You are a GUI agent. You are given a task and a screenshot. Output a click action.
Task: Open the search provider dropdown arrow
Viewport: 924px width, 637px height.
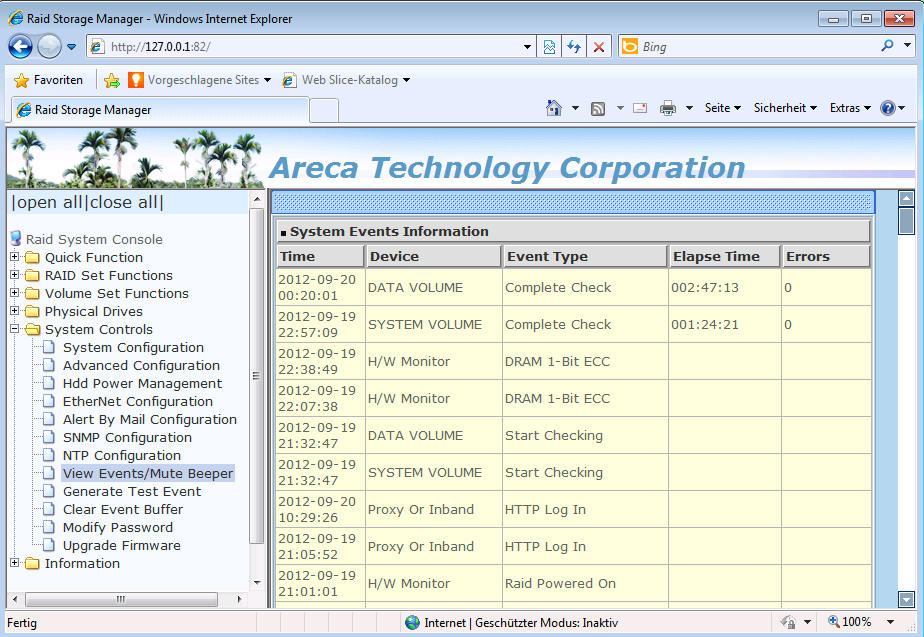click(908, 45)
